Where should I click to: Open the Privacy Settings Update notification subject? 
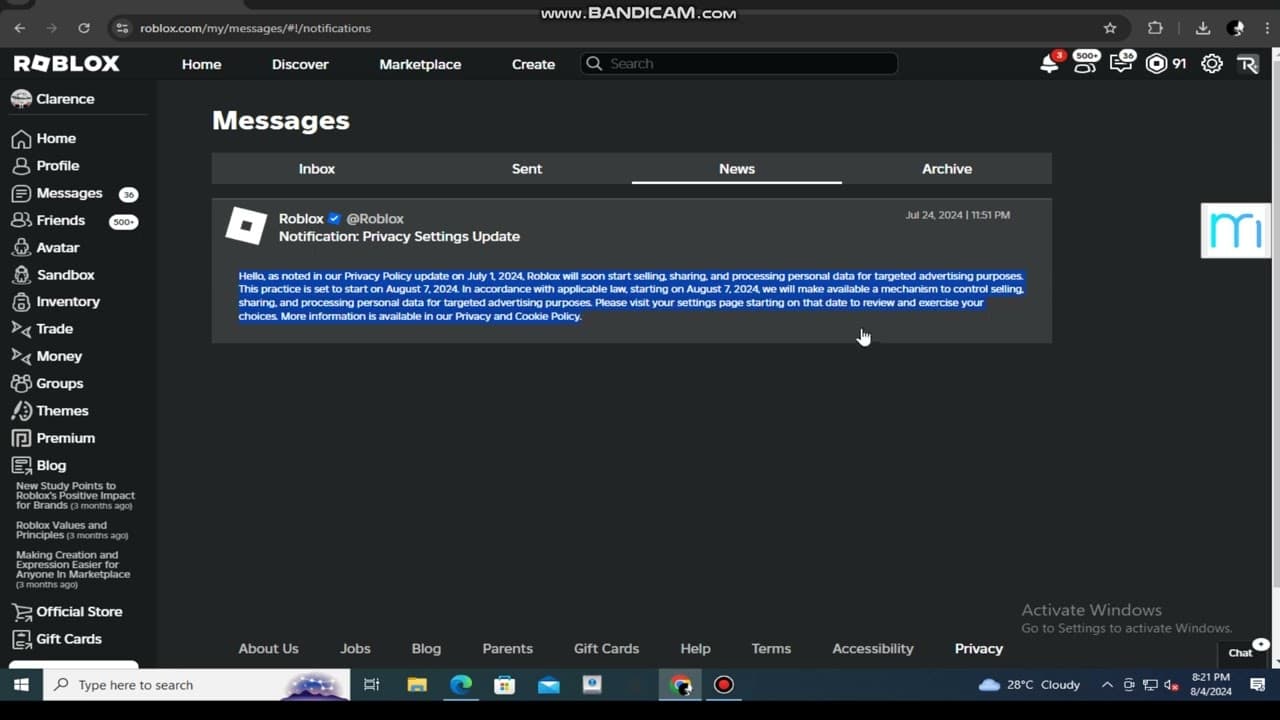(399, 237)
